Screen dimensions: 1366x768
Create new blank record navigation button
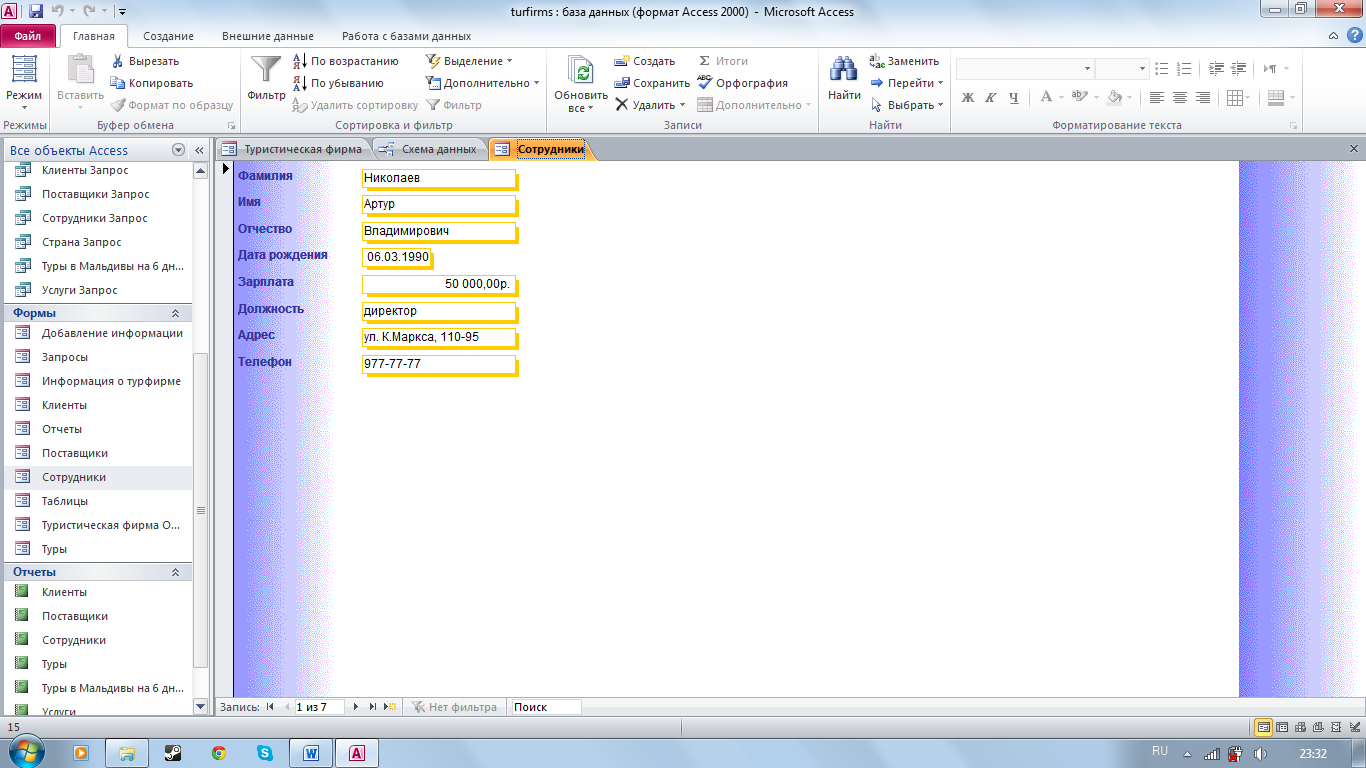pos(390,707)
